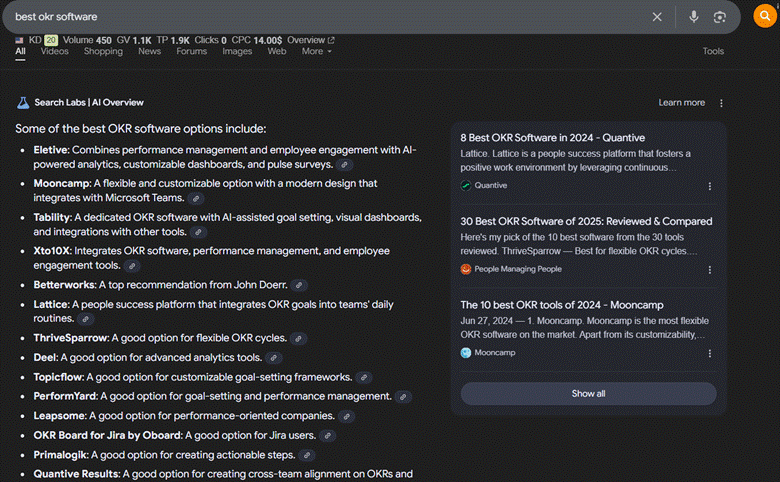The height and width of the screenshot is (482, 780).
Task: Click the 'Search Labs | AI Overview' heading
Action: click(x=89, y=102)
